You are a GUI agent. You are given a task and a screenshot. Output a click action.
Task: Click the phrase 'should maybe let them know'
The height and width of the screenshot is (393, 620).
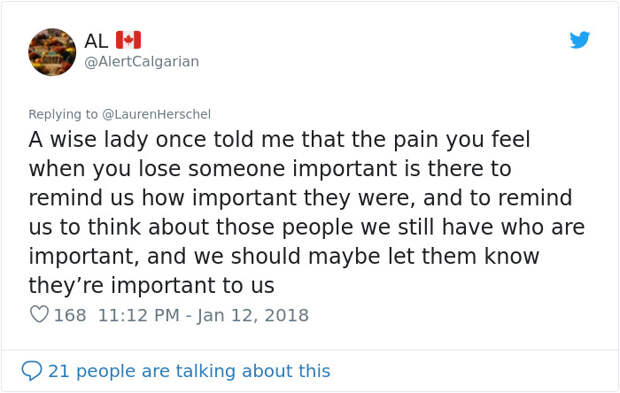(x=385, y=256)
